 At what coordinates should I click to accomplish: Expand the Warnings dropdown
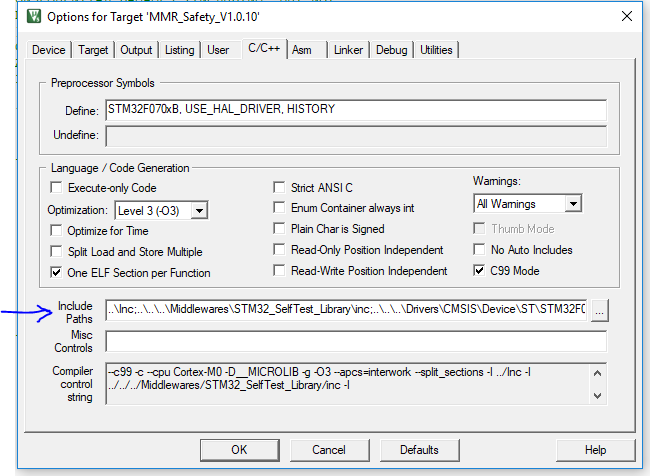573,204
